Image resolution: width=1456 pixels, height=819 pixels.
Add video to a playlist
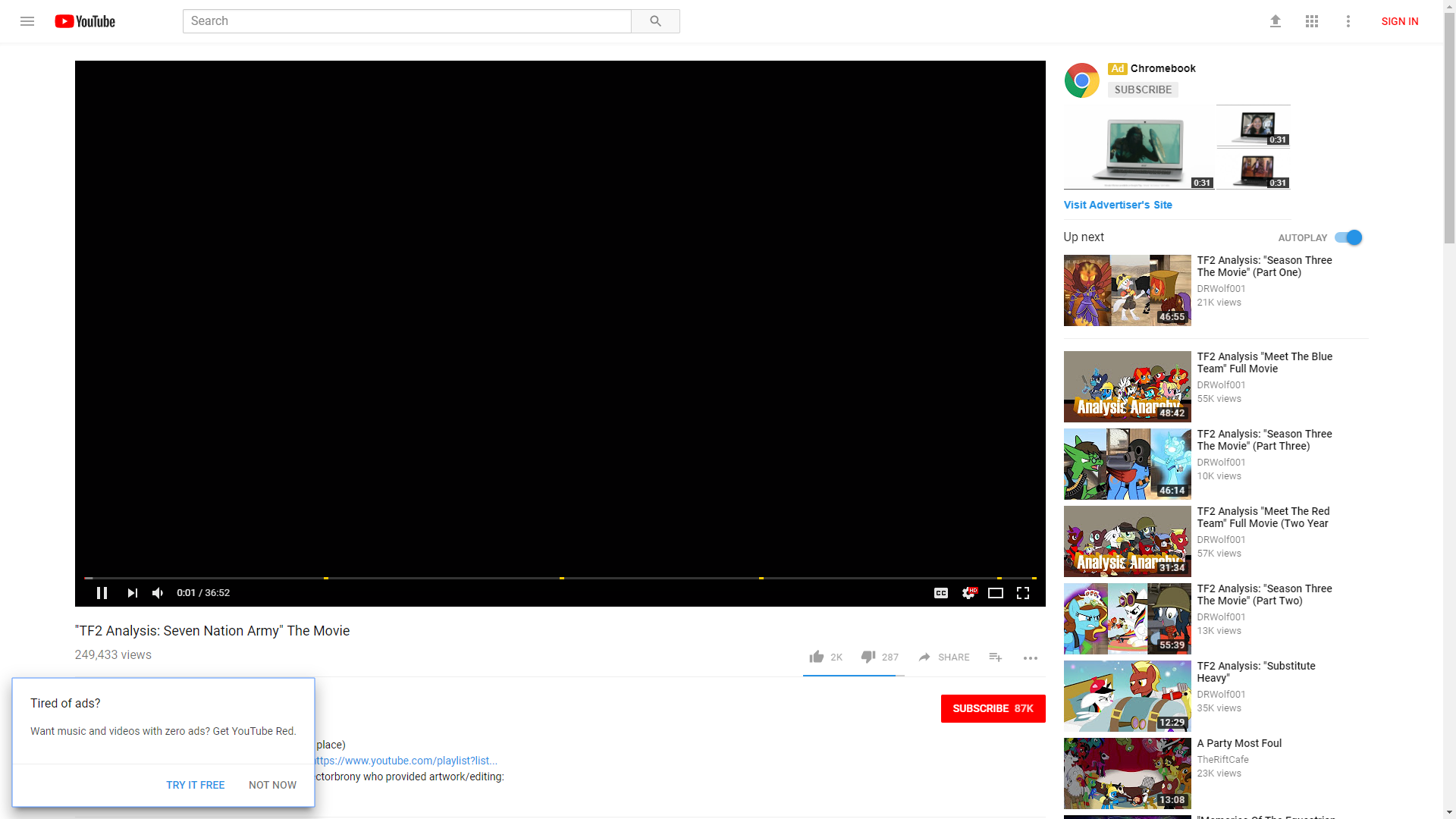996,657
